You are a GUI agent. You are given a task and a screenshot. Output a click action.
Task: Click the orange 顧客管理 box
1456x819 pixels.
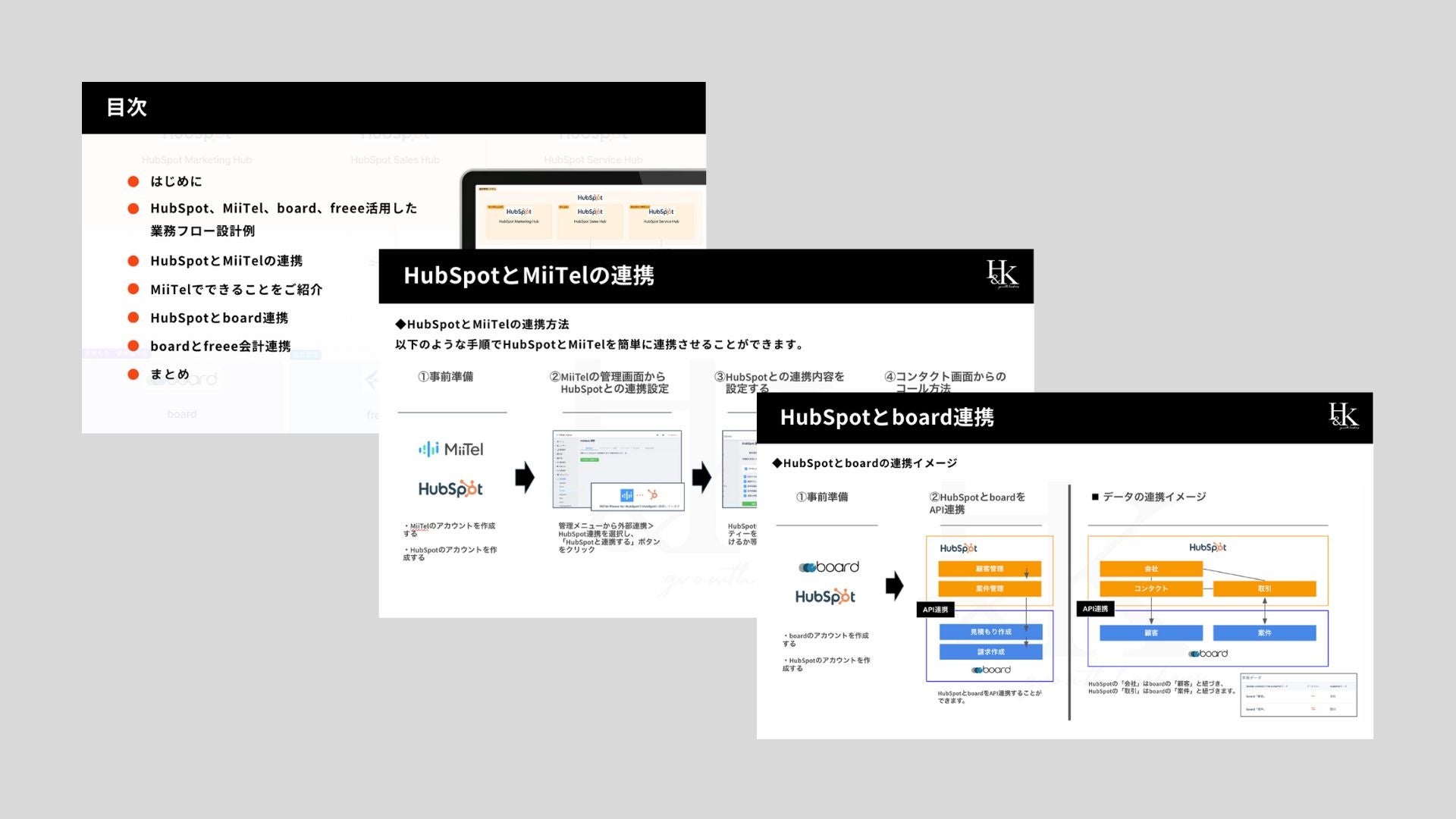coord(989,569)
